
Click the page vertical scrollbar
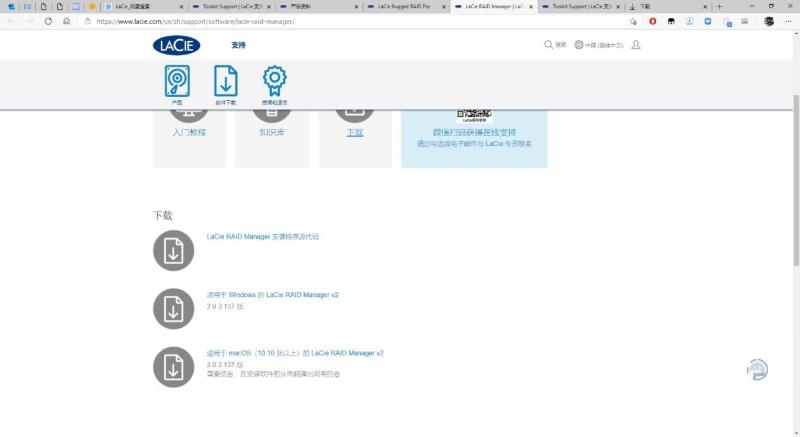click(796, 180)
